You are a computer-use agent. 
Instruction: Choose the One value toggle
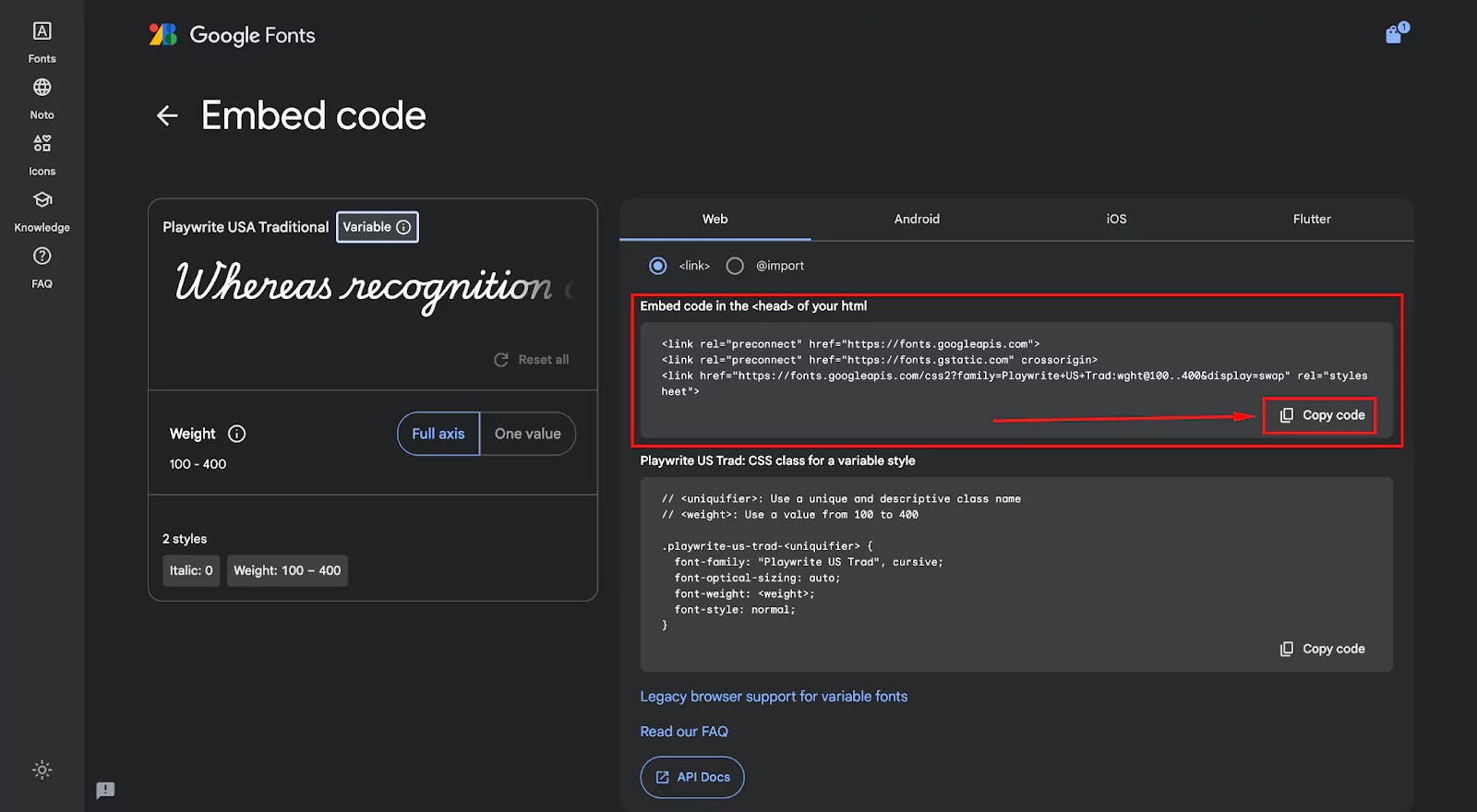point(528,434)
